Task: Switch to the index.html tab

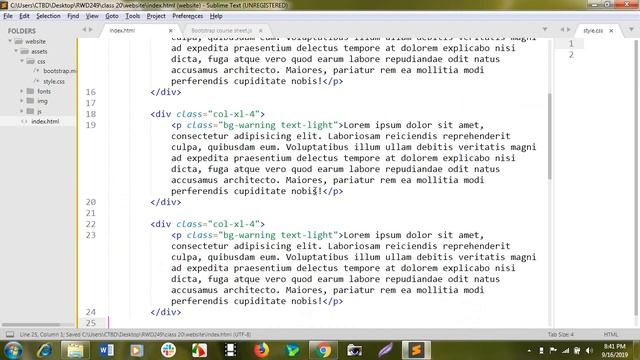Action: click(x=122, y=31)
